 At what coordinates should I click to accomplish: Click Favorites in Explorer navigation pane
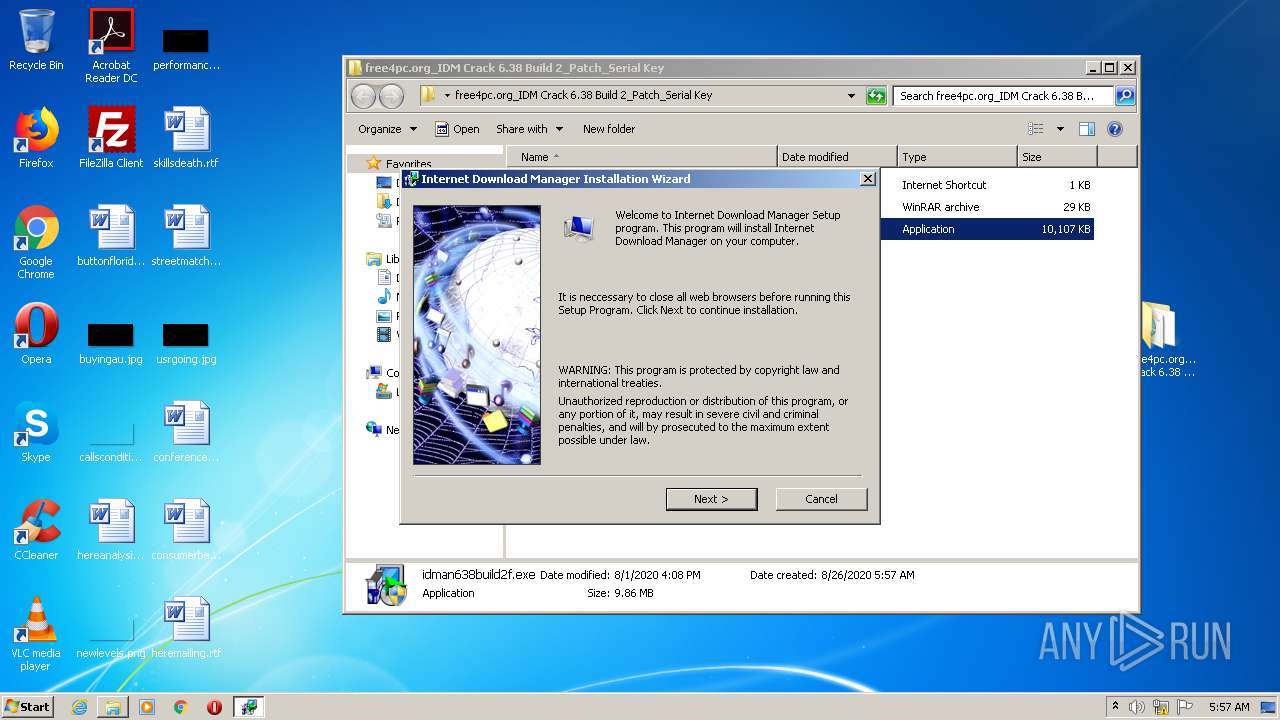tap(408, 164)
